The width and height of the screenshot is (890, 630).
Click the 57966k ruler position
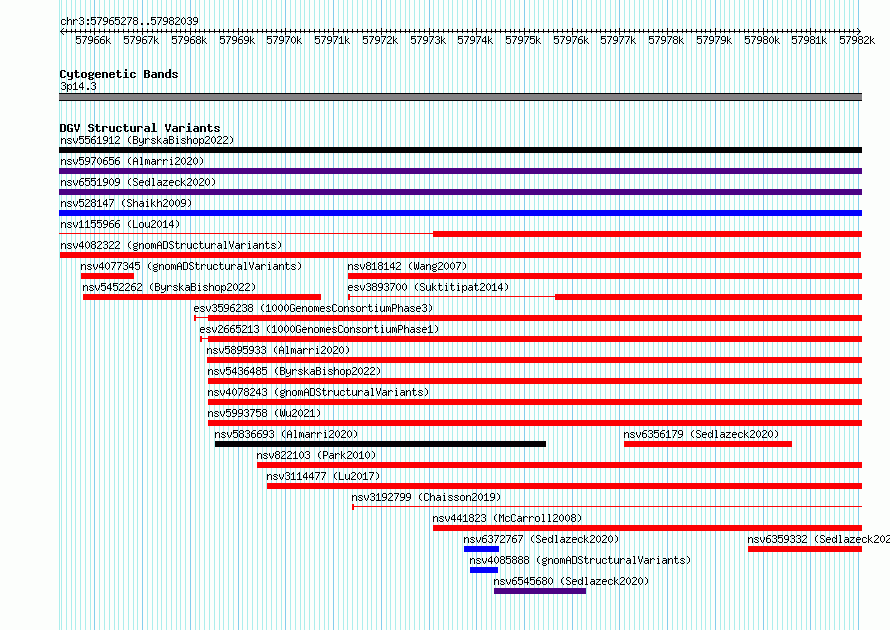tap(93, 40)
